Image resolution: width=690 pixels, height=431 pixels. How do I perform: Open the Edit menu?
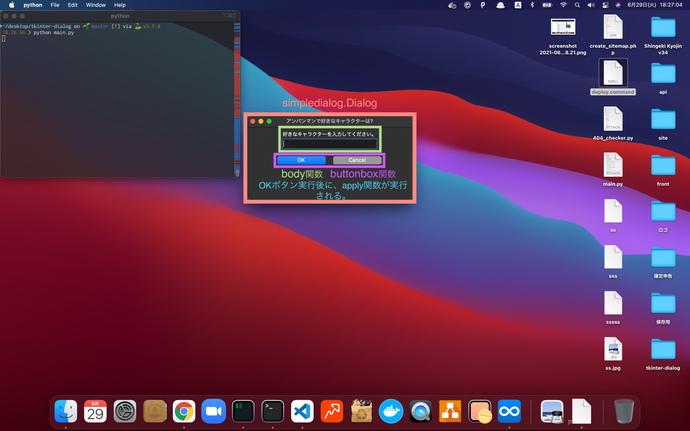(73, 5)
